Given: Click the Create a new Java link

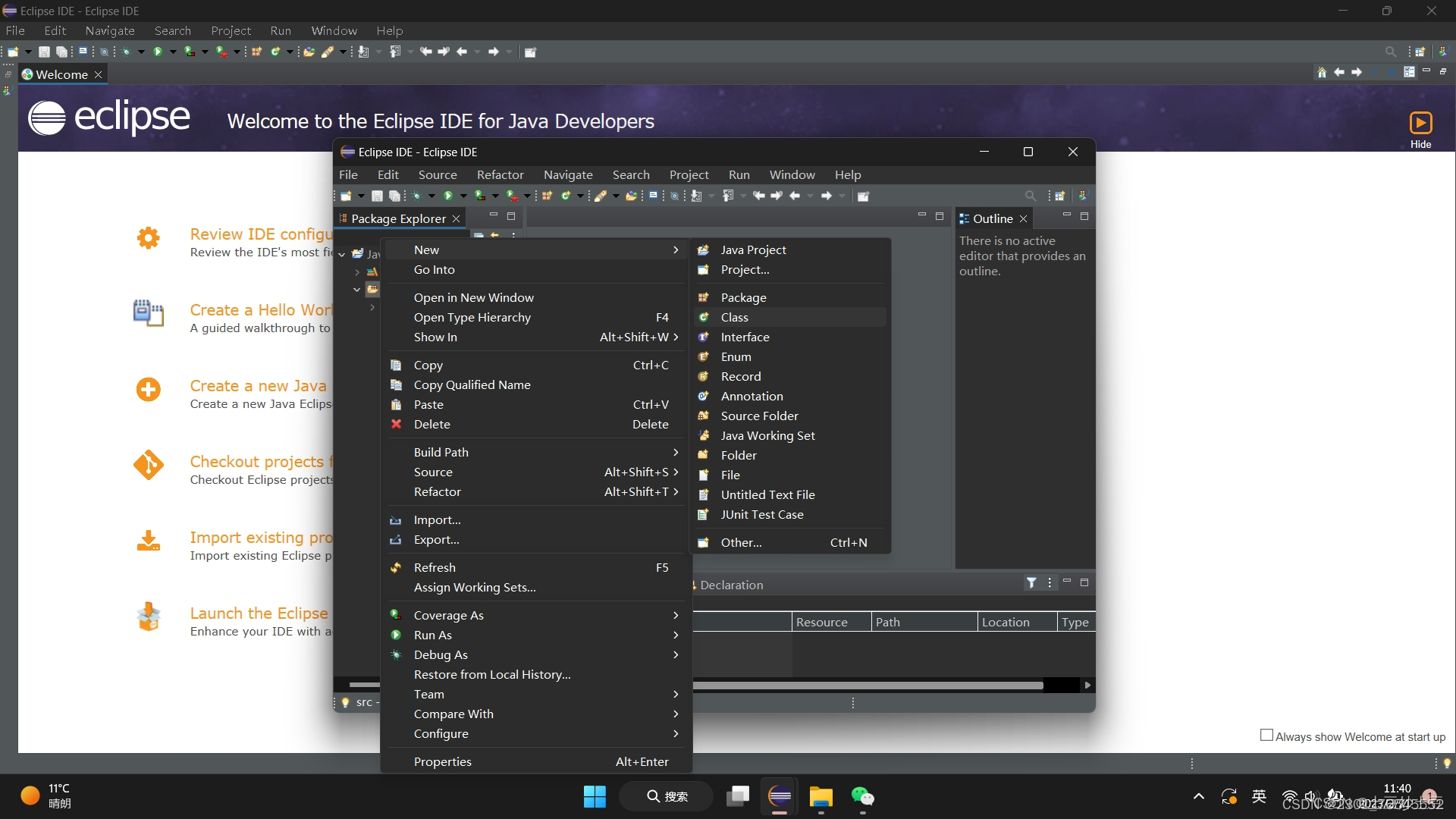Looking at the screenshot, I should [x=258, y=385].
